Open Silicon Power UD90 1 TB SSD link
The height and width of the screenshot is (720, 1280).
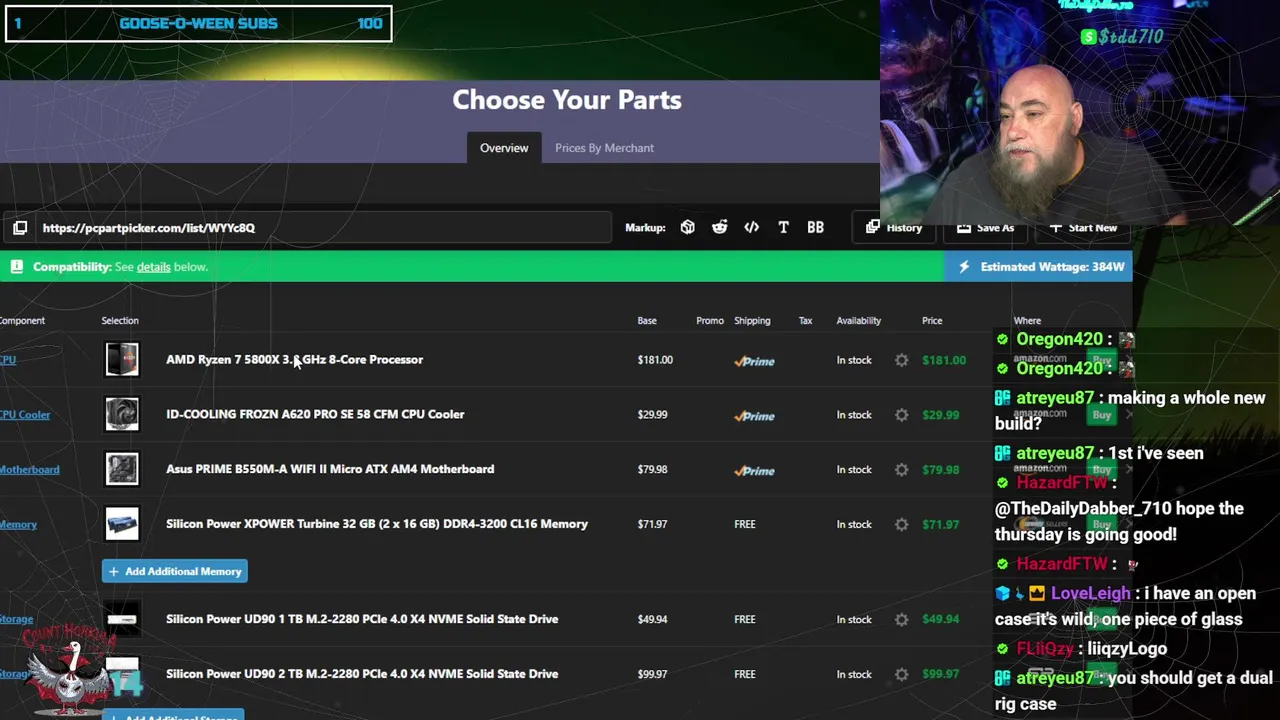[362, 619]
